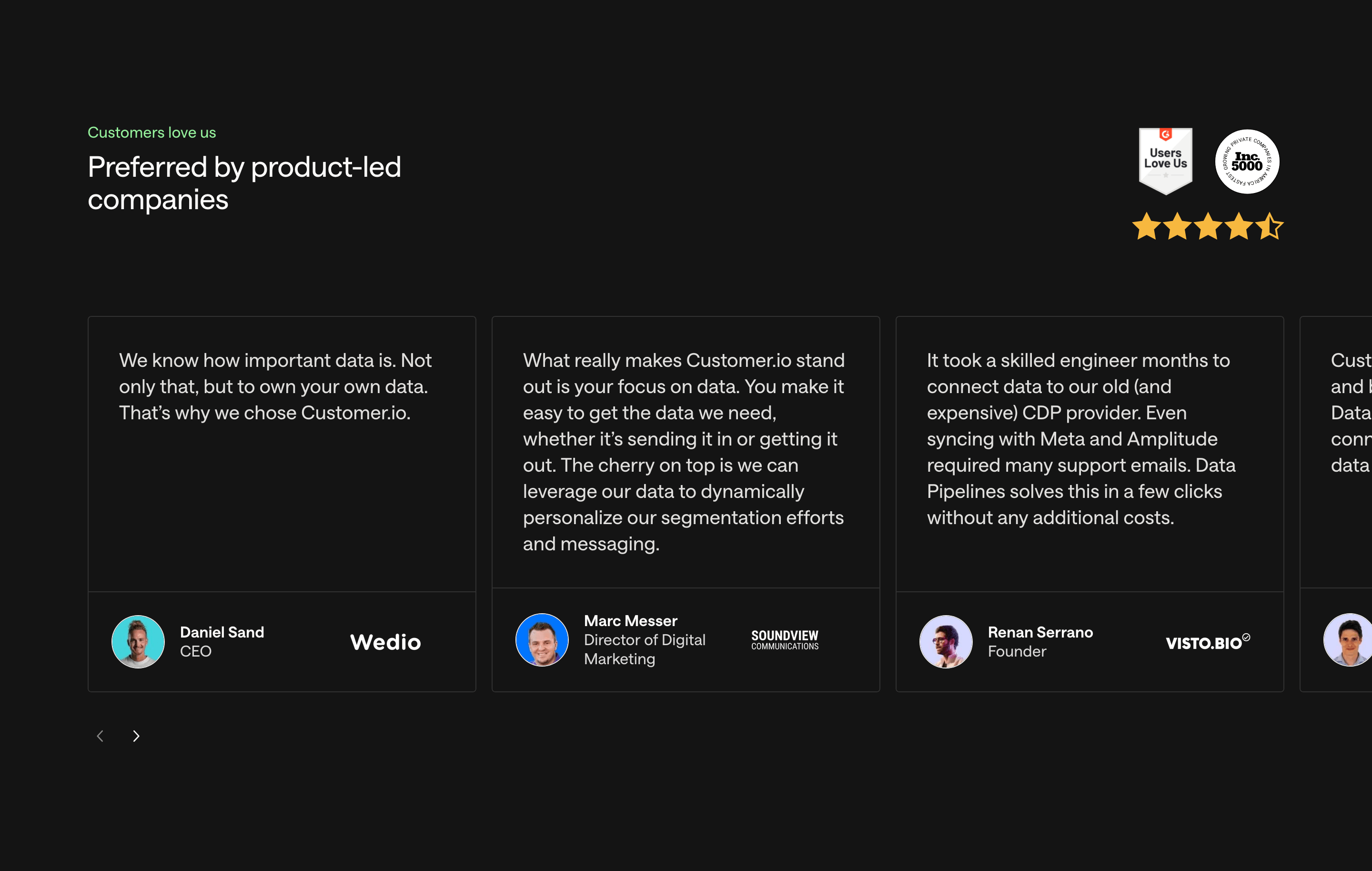Open the Wedio company logo
Image resolution: width=1372 pixels, height=871 pixels.
tap(386, 642)
